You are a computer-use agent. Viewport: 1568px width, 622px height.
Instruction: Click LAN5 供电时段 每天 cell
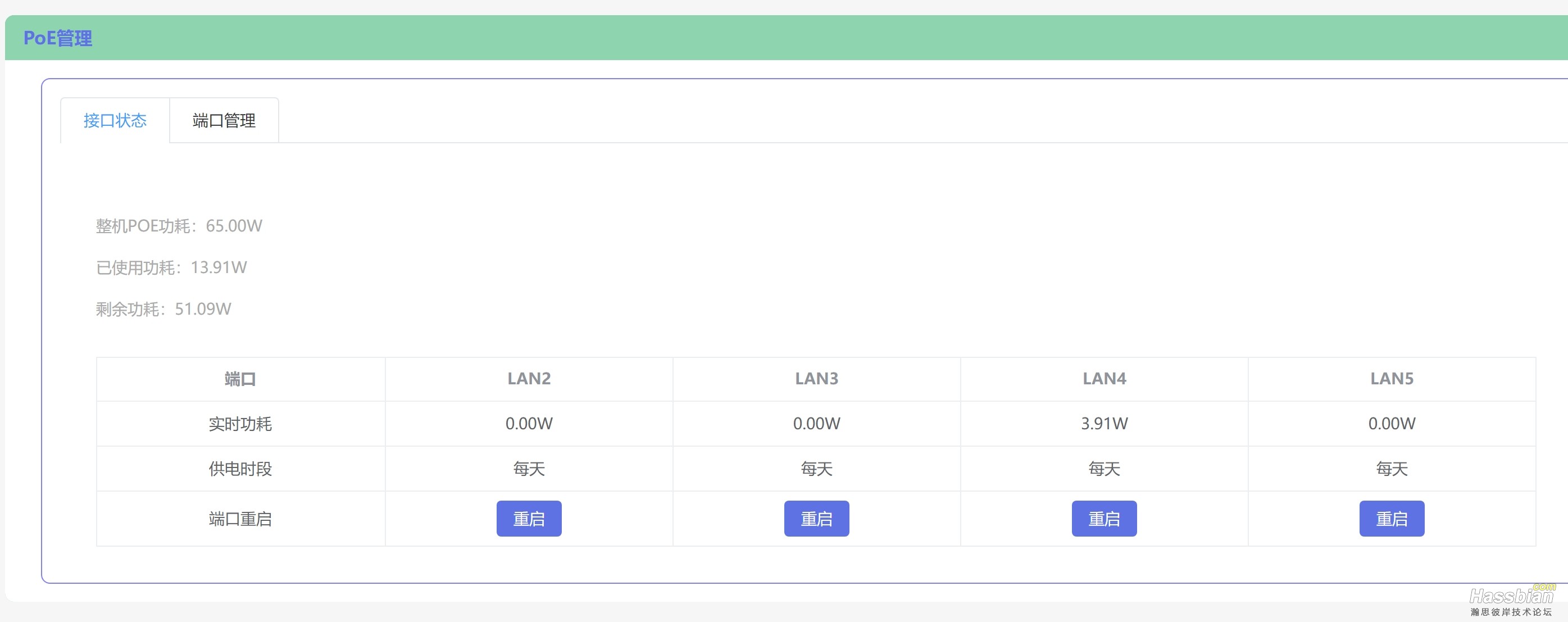tap(1392, 469)
